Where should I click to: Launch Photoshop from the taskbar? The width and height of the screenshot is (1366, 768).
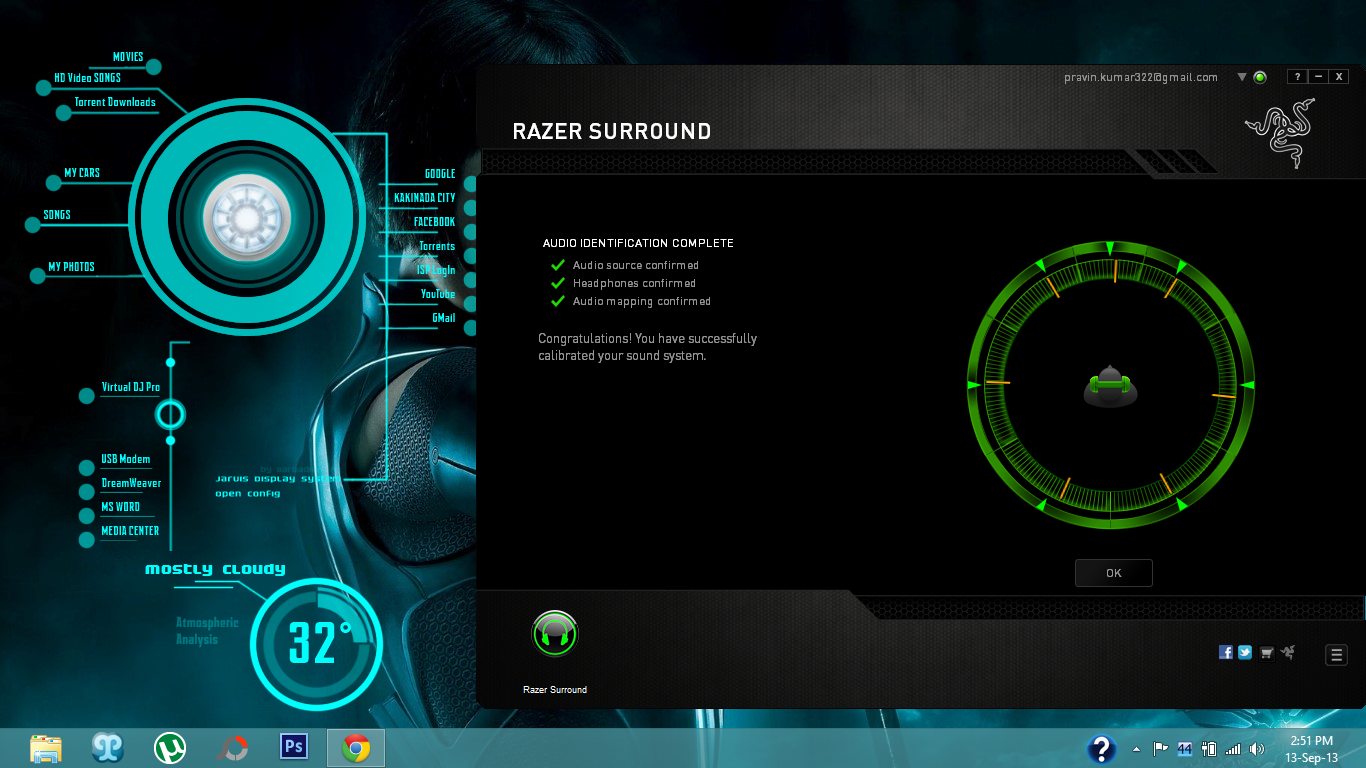tap(293, 747)
